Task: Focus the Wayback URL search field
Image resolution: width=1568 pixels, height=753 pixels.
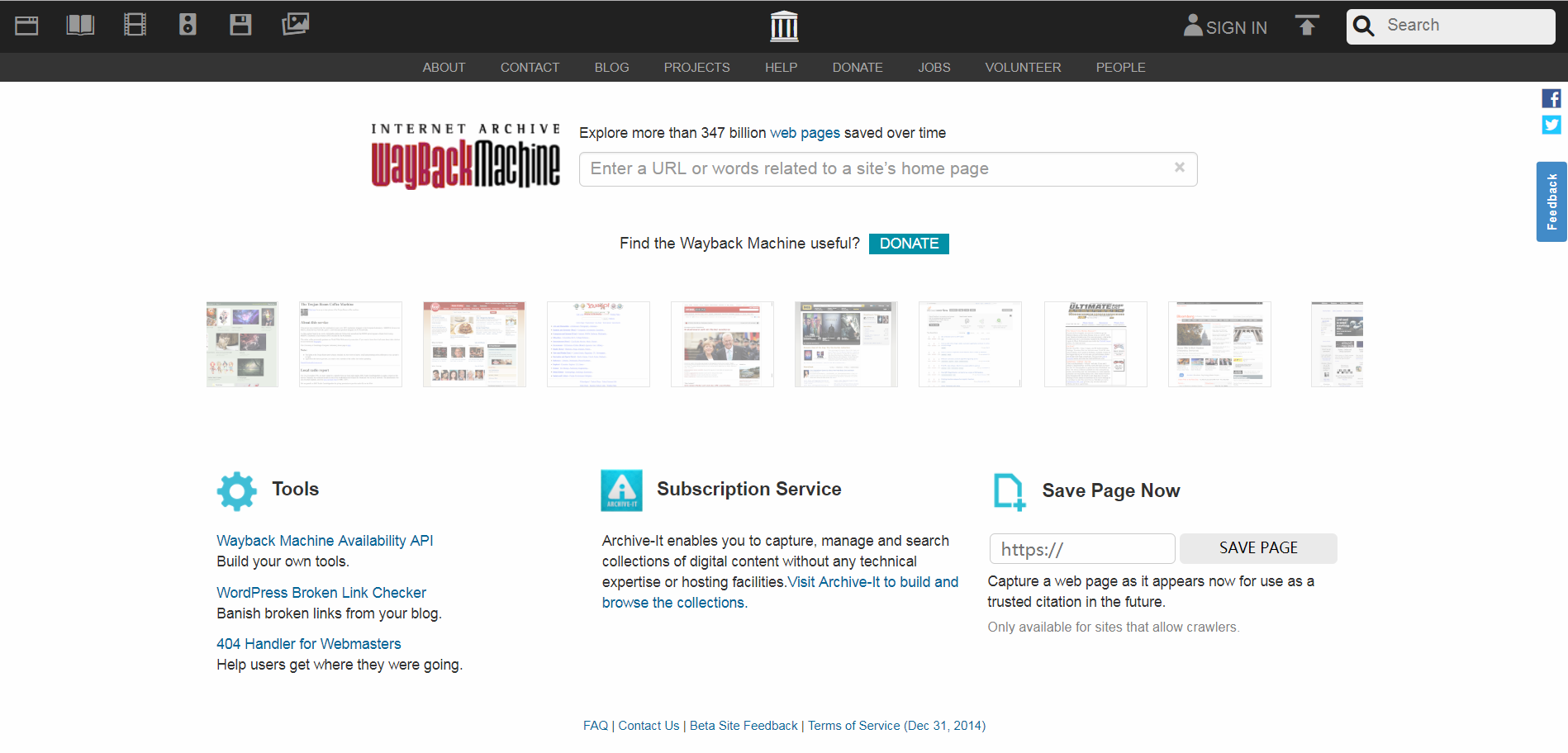Action: 888,169
